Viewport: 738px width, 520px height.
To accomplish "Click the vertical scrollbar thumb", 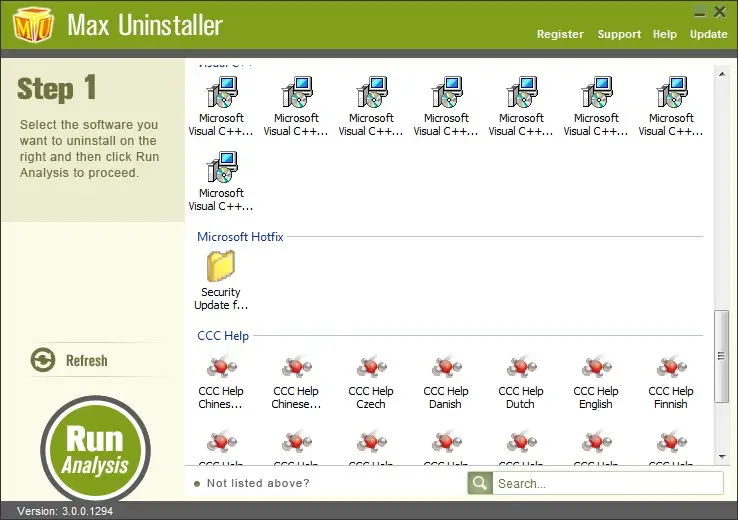I will (721, 356).
